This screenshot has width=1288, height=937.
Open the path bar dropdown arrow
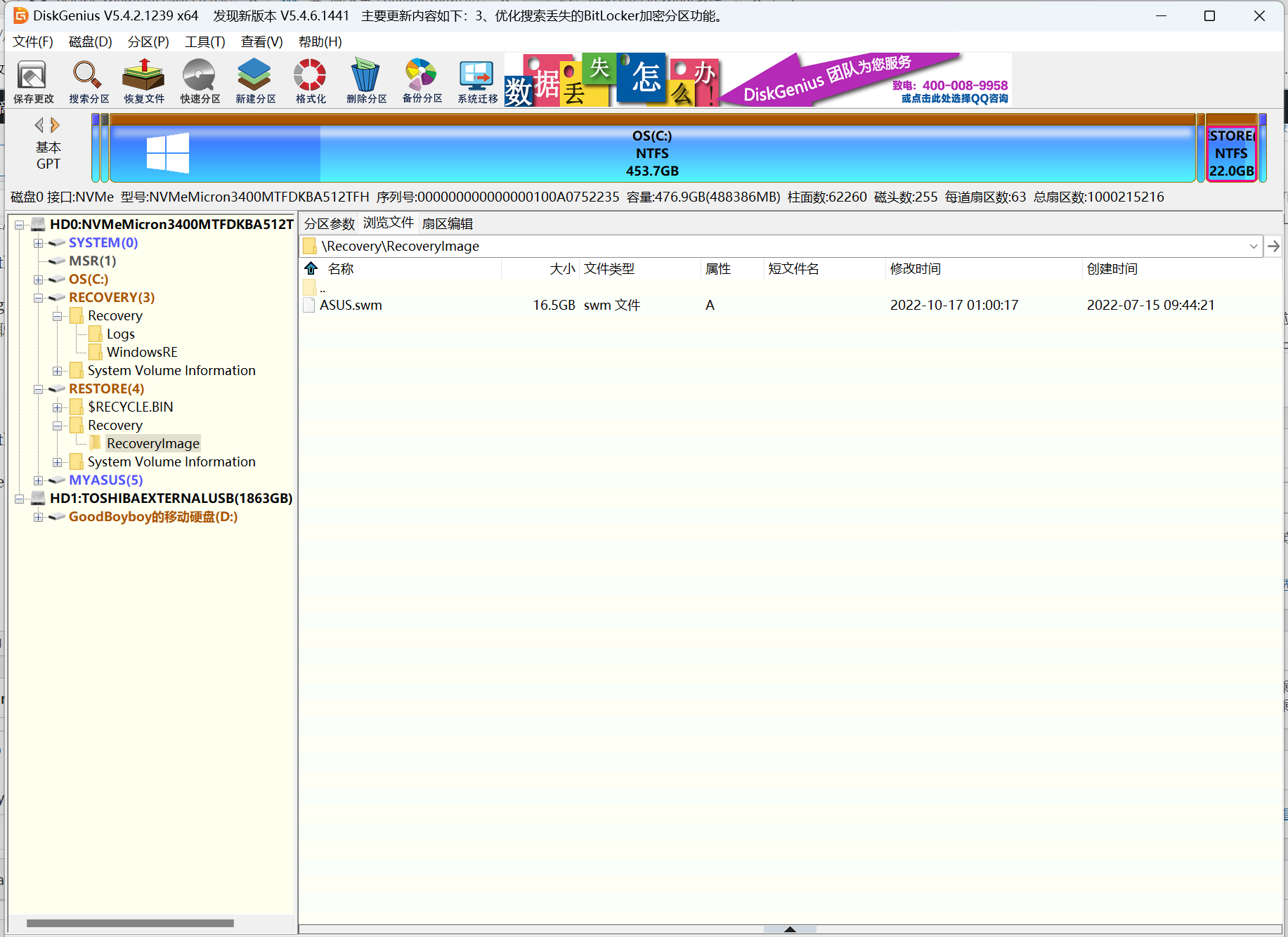1254,246
